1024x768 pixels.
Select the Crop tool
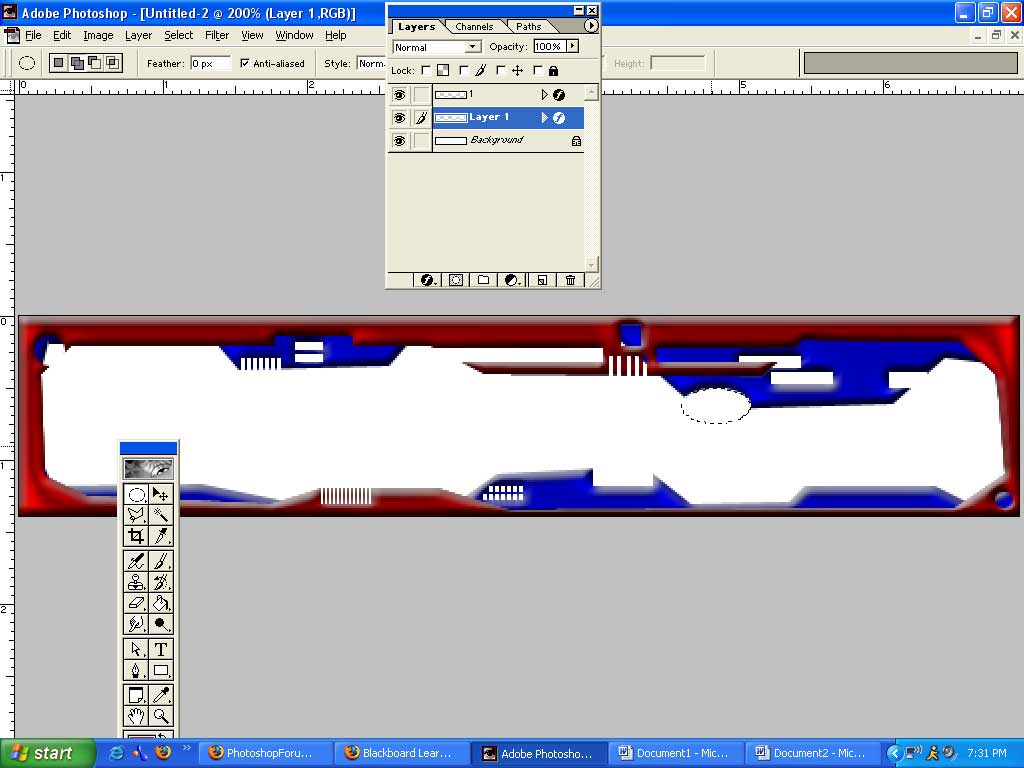click(136, 537)
